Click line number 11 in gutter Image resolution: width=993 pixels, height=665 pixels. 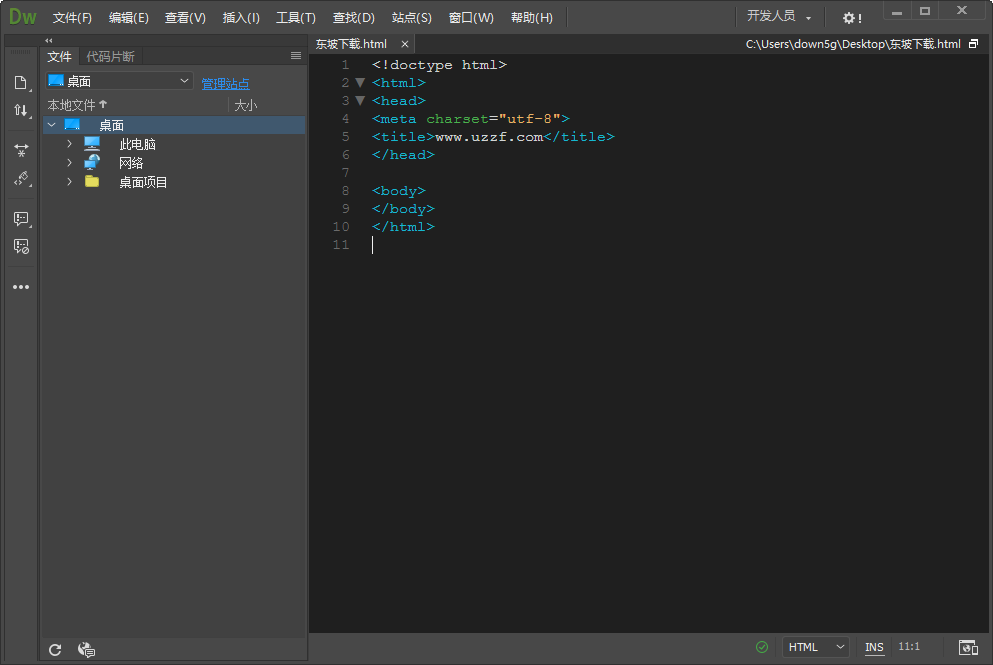(x=341, y=244)
